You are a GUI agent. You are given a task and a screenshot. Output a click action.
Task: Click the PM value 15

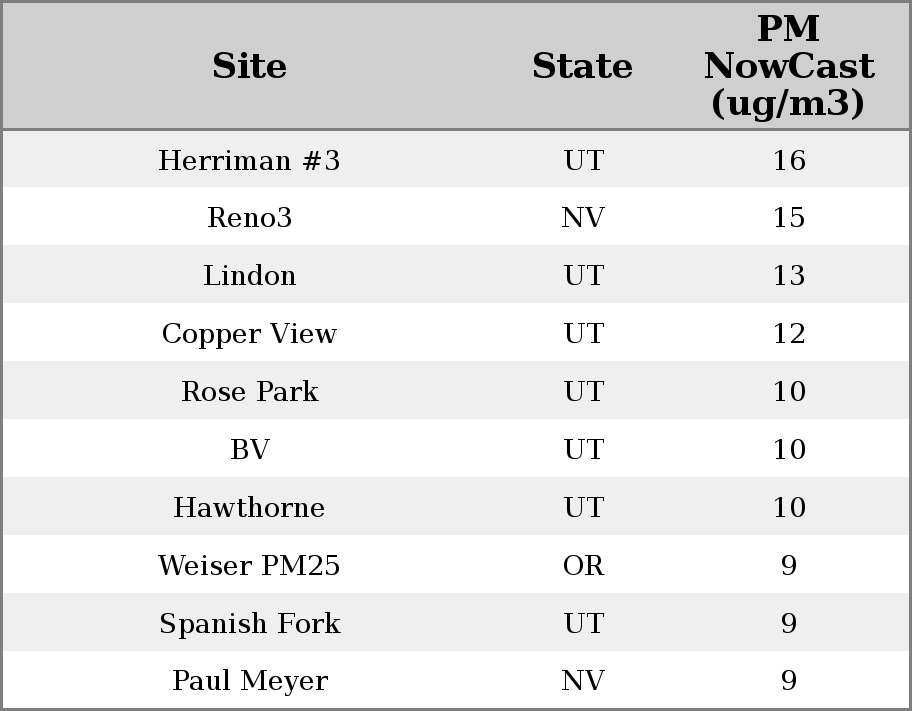click(788, 218)
